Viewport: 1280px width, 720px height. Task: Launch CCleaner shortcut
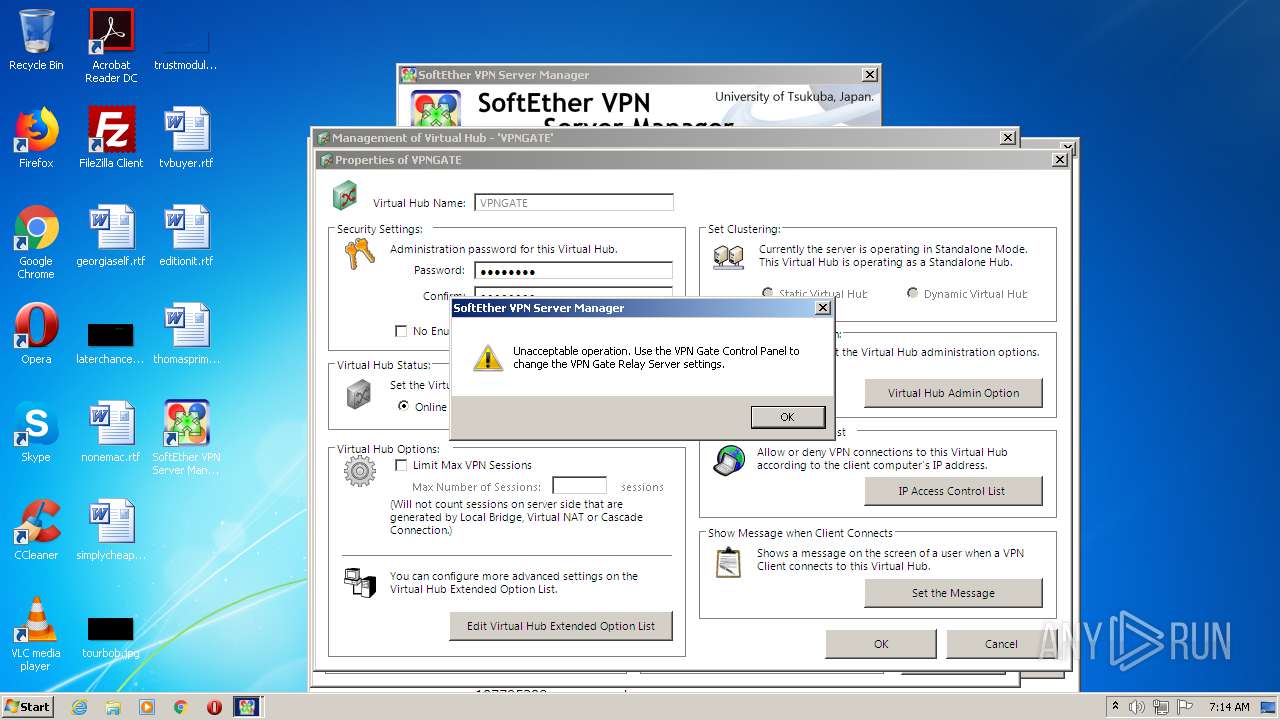36,530
